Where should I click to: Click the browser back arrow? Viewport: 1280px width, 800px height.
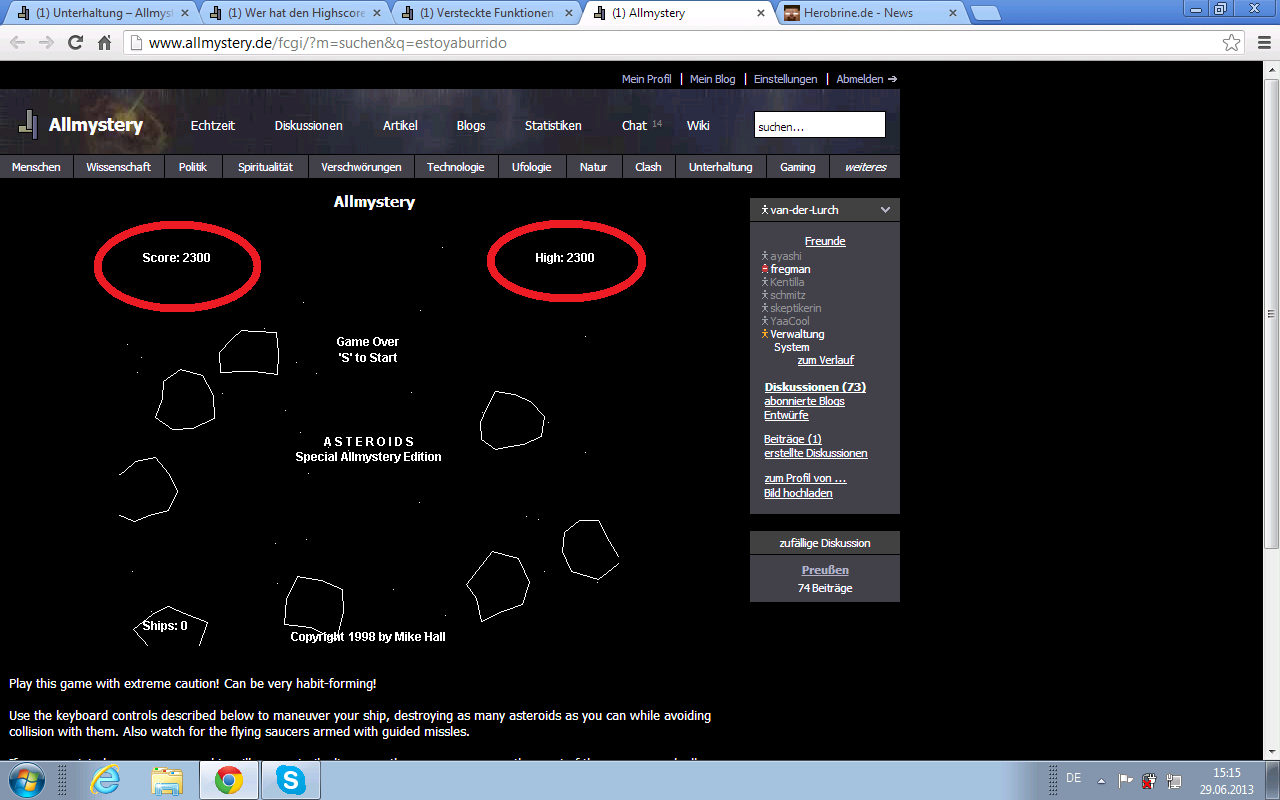[x=18, y=43]
